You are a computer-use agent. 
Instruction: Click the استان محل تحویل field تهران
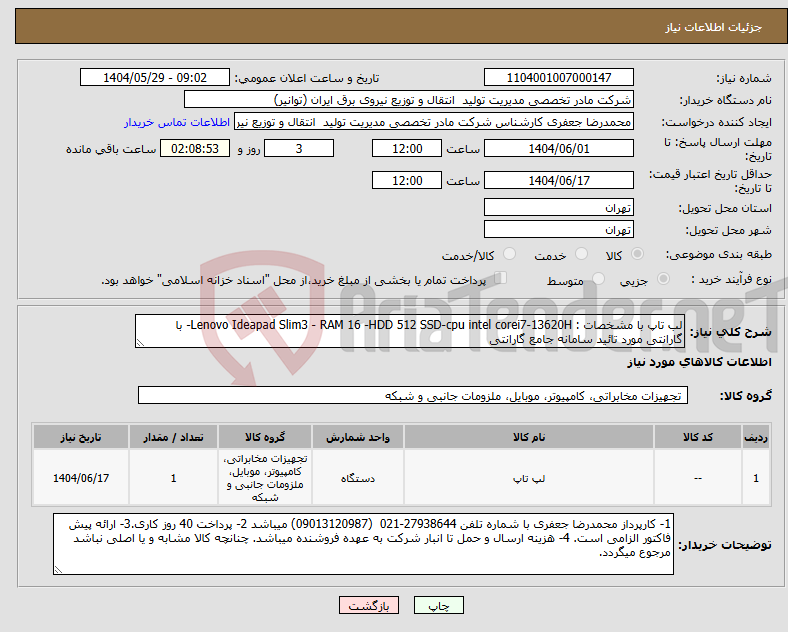pos(559,207)
